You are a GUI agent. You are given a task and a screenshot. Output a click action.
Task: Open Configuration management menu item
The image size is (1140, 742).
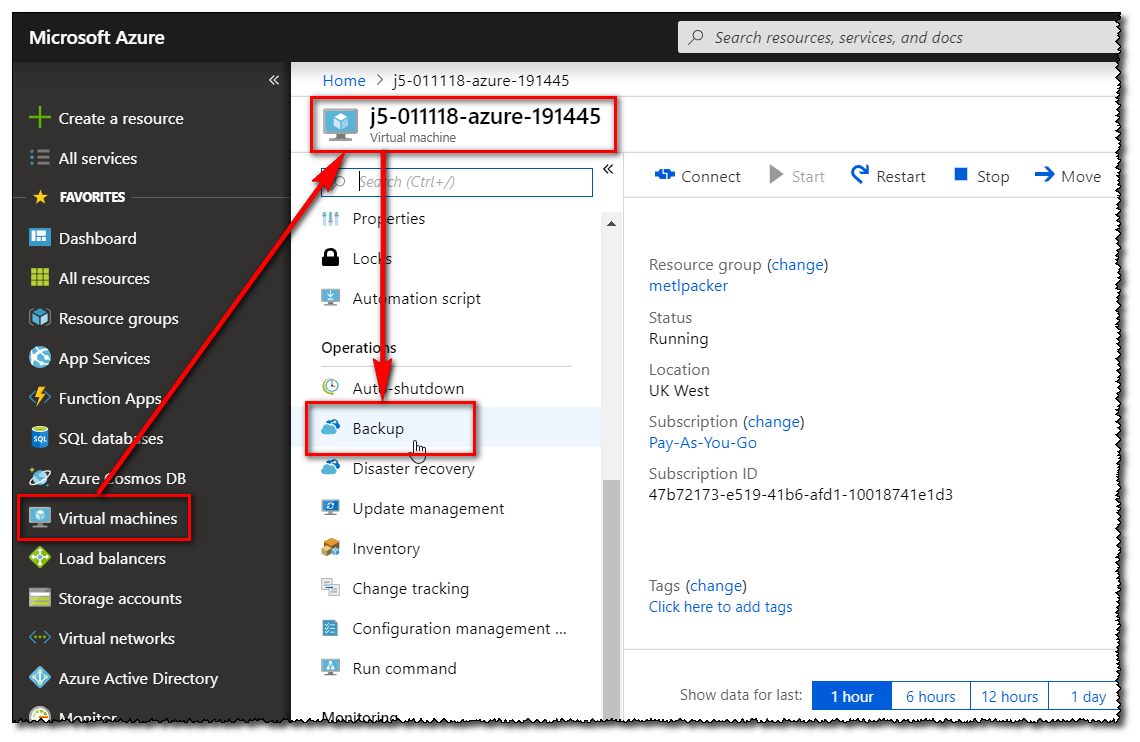(x=457, y=628)
